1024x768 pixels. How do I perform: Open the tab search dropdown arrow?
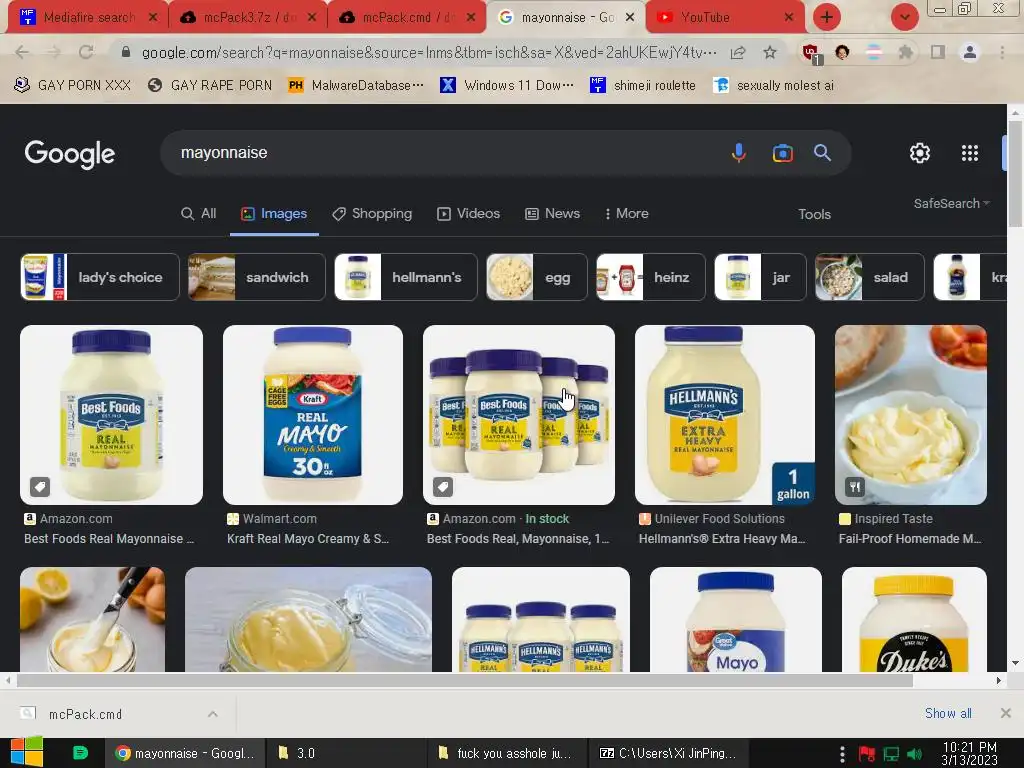point(904,17)
